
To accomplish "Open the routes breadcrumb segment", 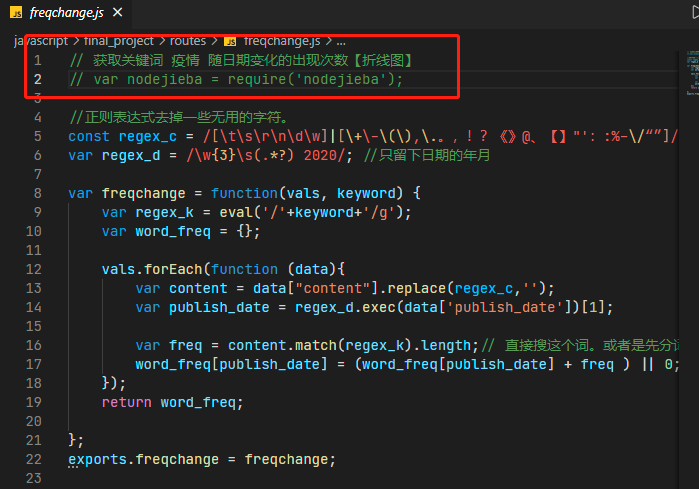I will coord(188,41).
